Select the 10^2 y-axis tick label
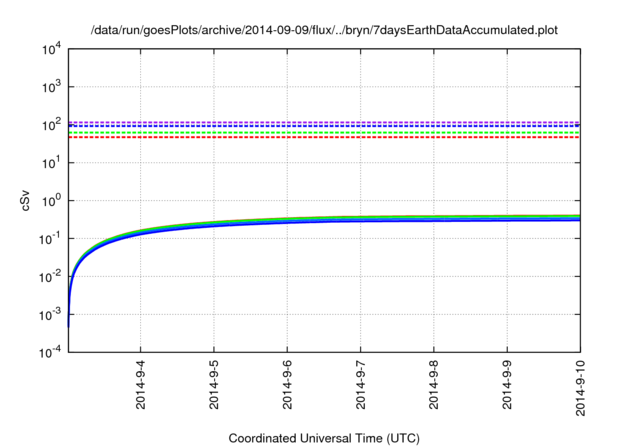640x448 pixels. 50,125
